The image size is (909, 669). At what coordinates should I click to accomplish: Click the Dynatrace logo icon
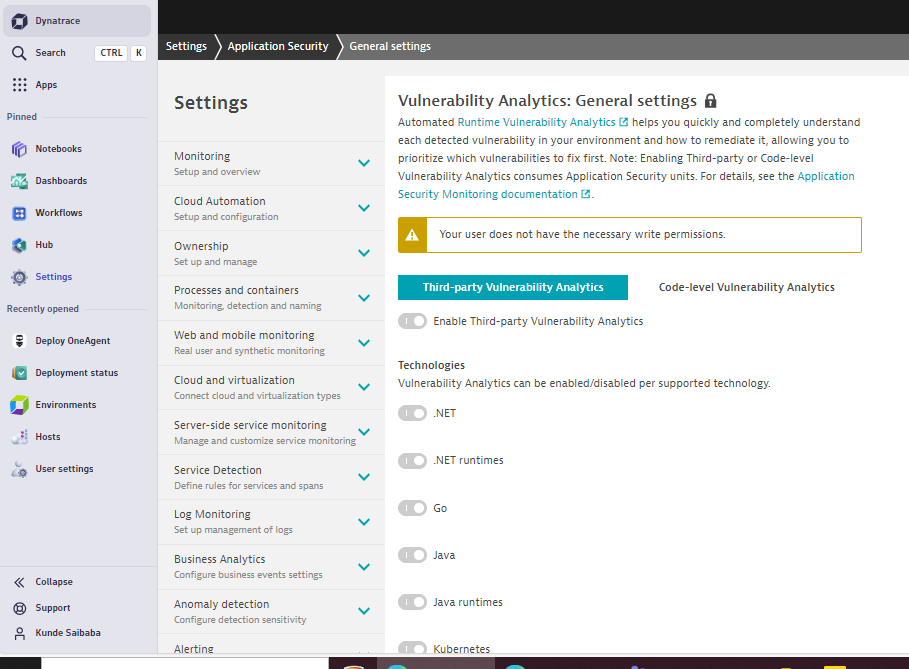(19, 21)
